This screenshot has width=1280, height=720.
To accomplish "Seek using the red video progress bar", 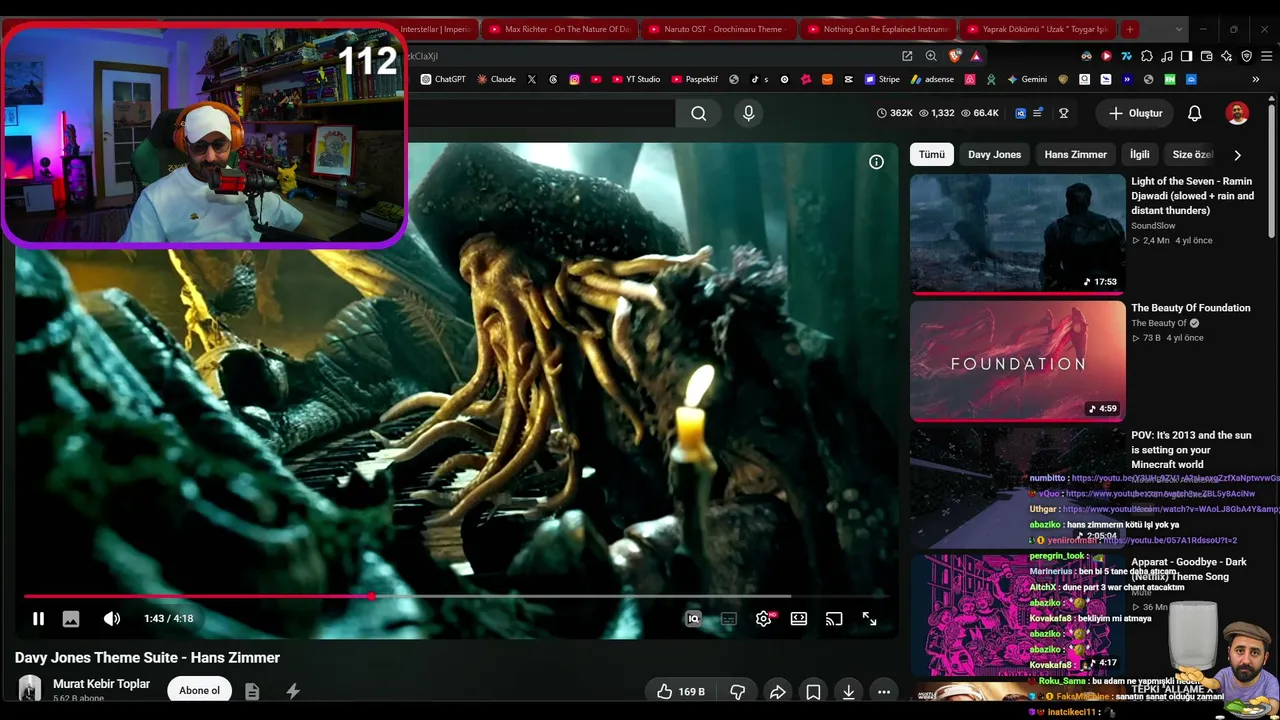I will pyautogui.click(x=457, y=596).
